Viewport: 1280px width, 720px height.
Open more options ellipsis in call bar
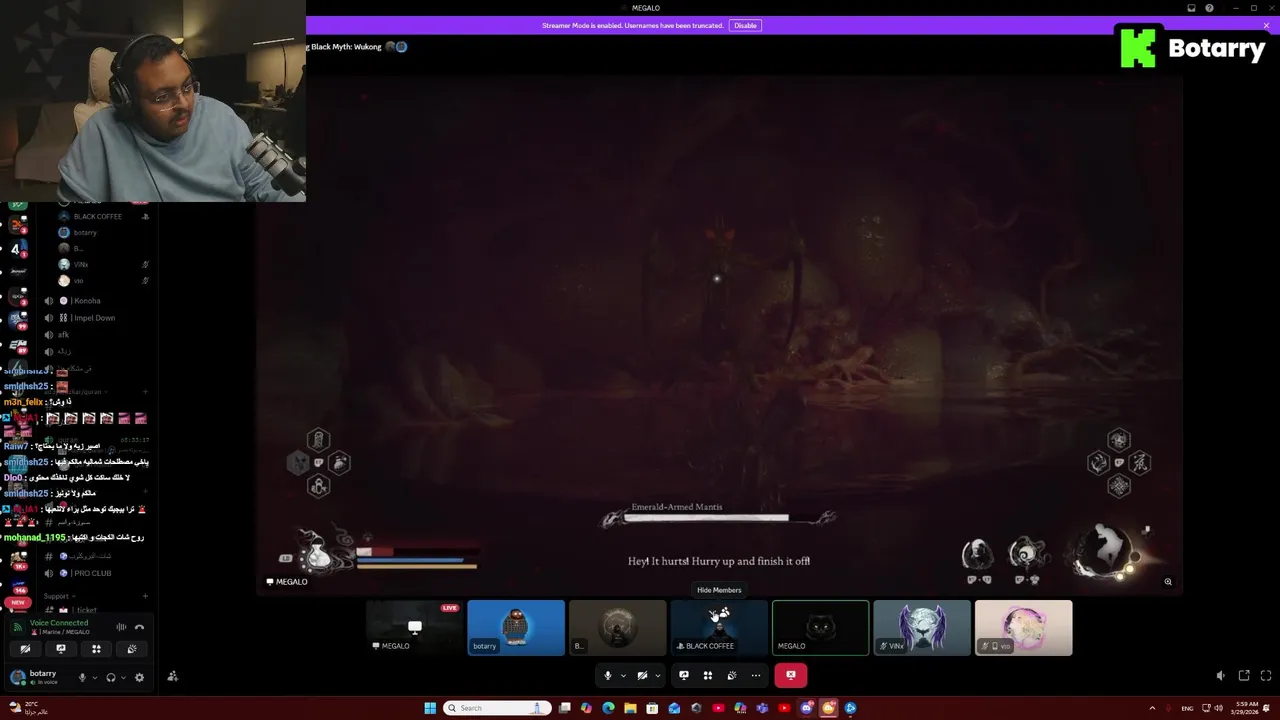756,675
